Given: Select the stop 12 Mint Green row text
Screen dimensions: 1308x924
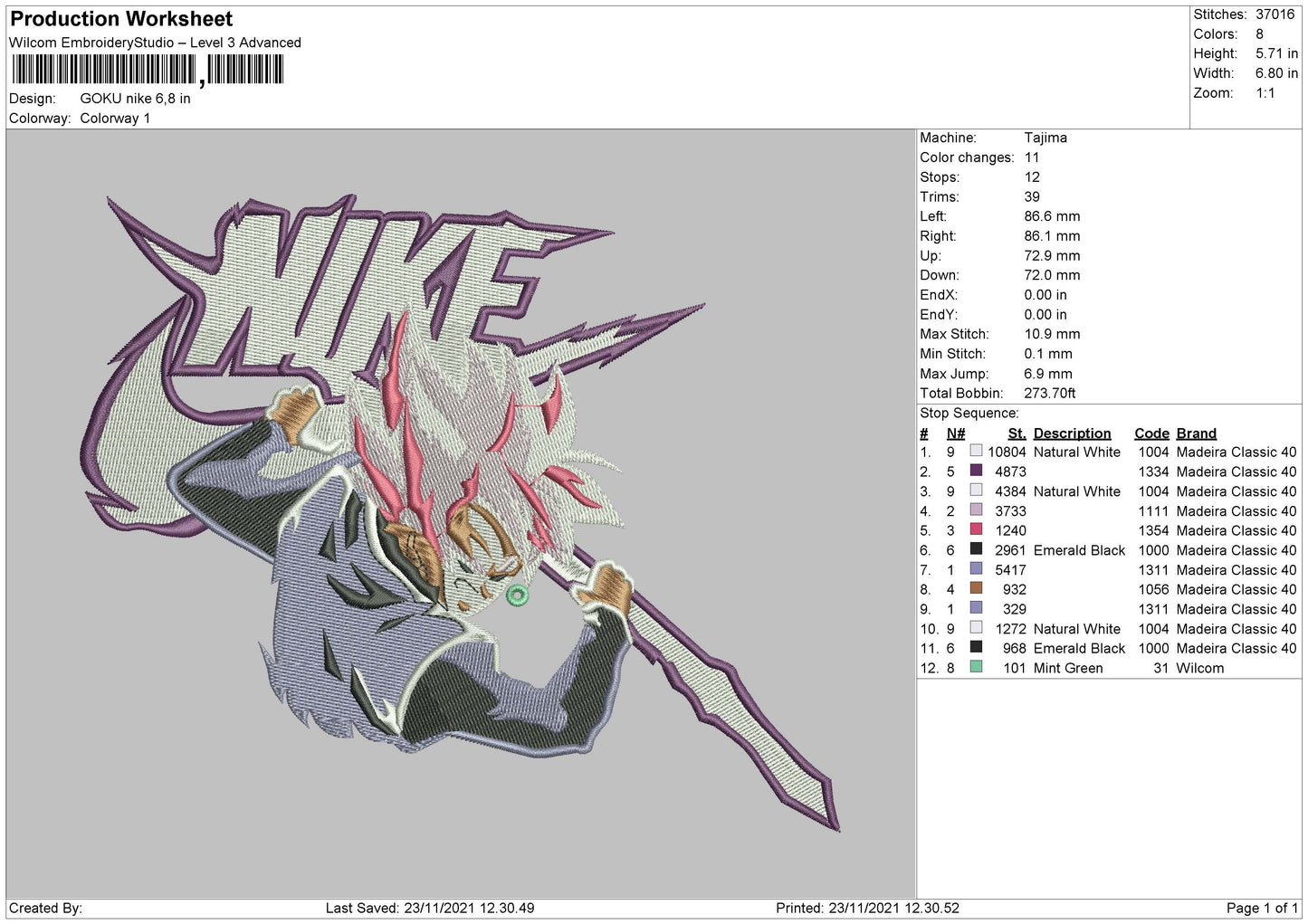Looking at the screenshot, I should click(x=1068, y=668).
